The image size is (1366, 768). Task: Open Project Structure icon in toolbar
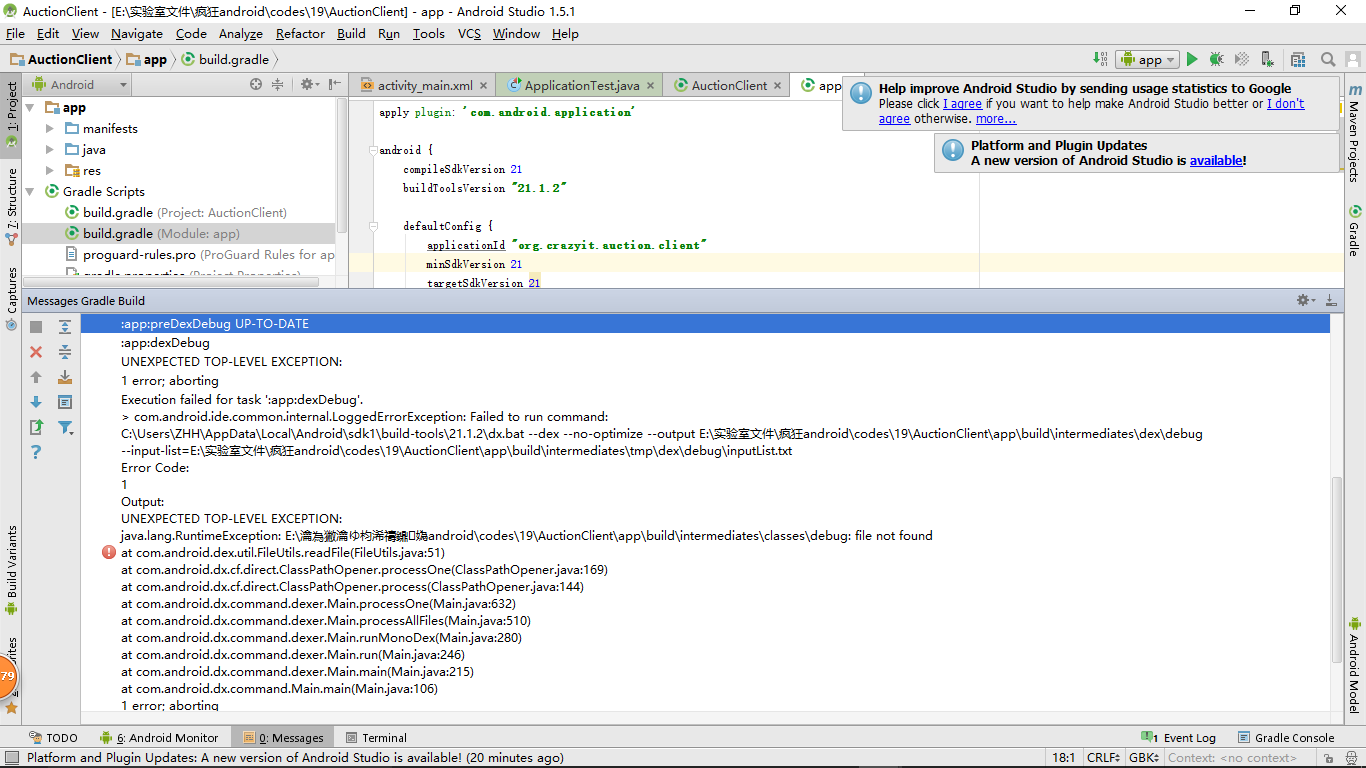(1298, 59)
